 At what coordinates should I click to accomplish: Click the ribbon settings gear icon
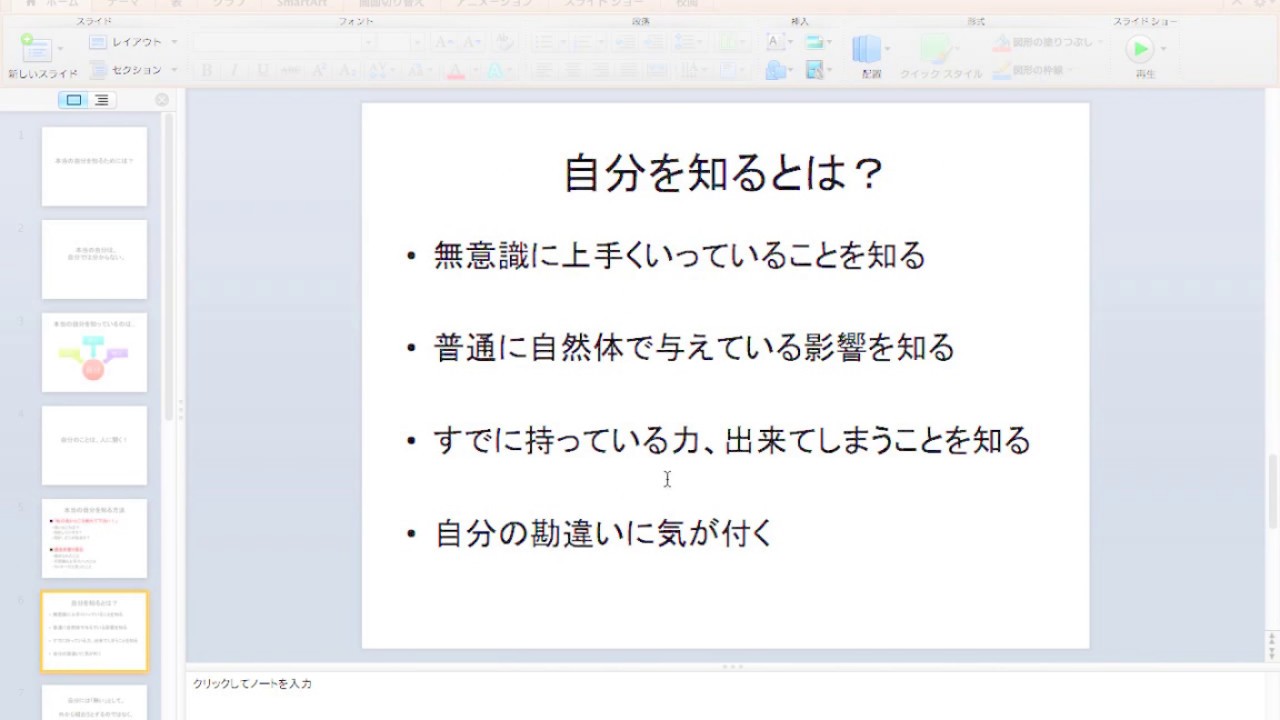point(1260,4)
